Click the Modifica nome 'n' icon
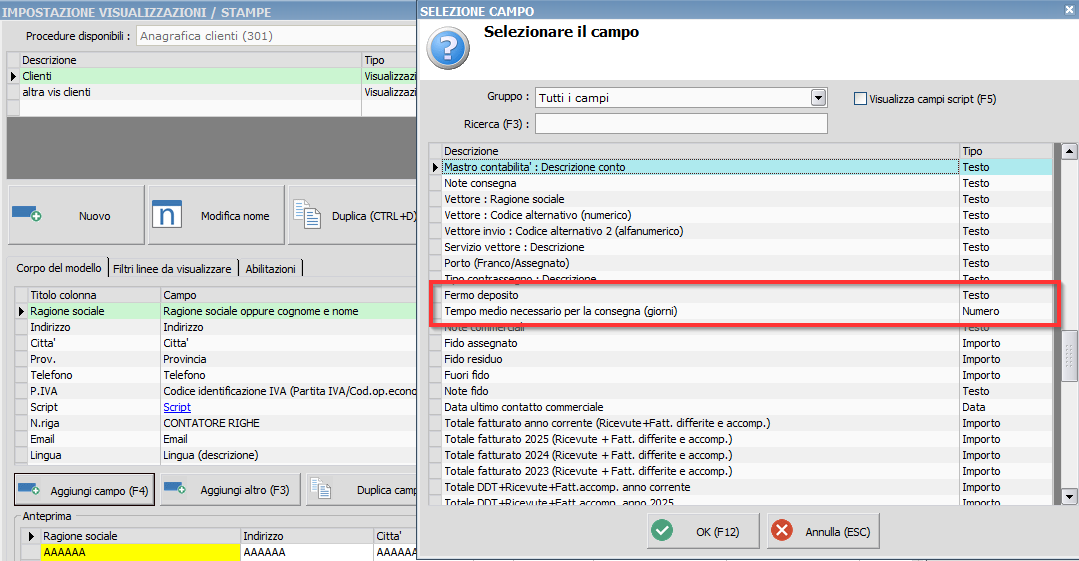The height and width of the screenshot is (561, 1079). 167,214
